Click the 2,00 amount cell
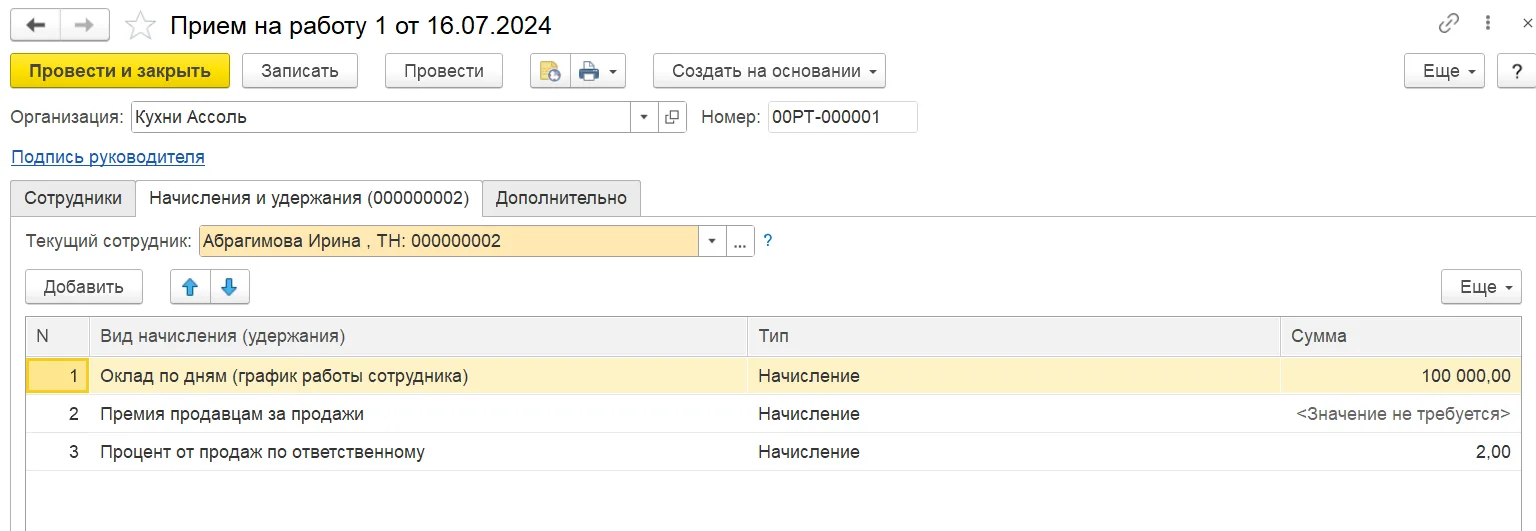This screenshot has height=531, width=1536. tap(1401, 452)
